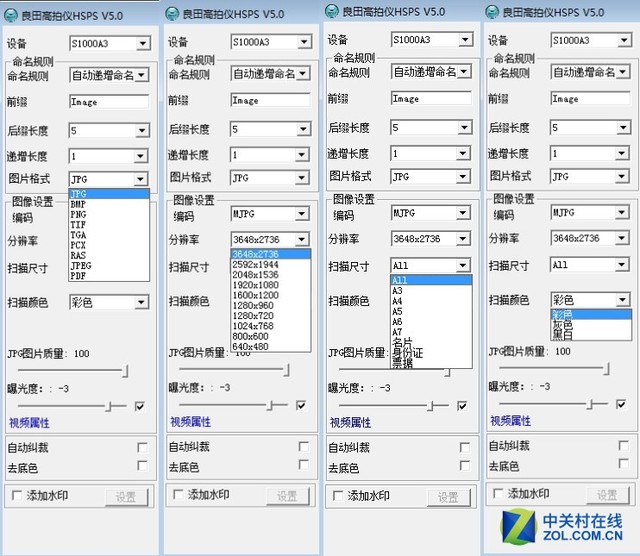The width and height of the screenshot is (640, 556).
Task: Click 前缀 Image field in the fourth window
Action: click(x=590, y=98)
